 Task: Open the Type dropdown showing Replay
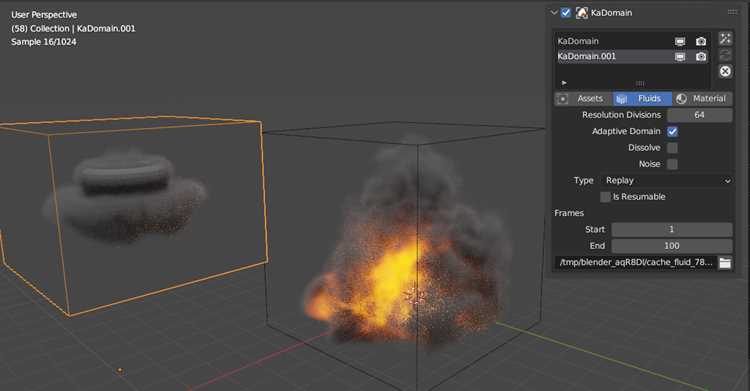[x=667, y=180]
